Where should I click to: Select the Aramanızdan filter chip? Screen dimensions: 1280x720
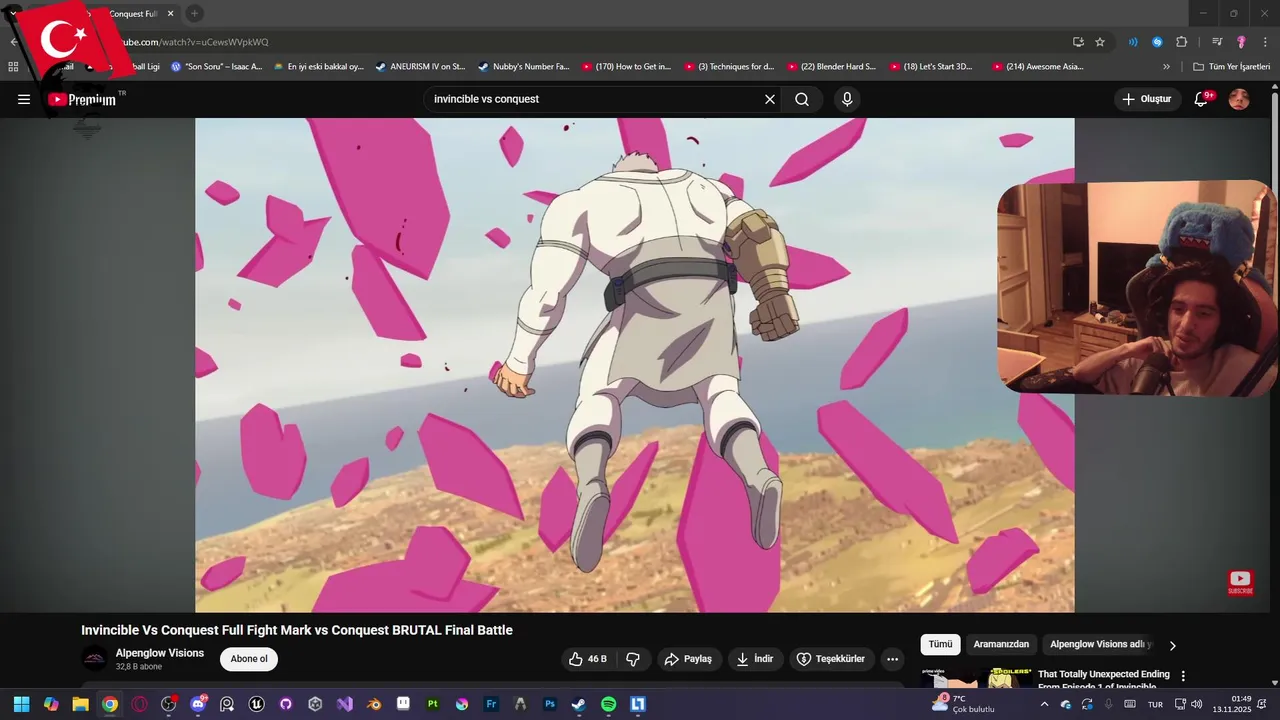coord(1001,645)
